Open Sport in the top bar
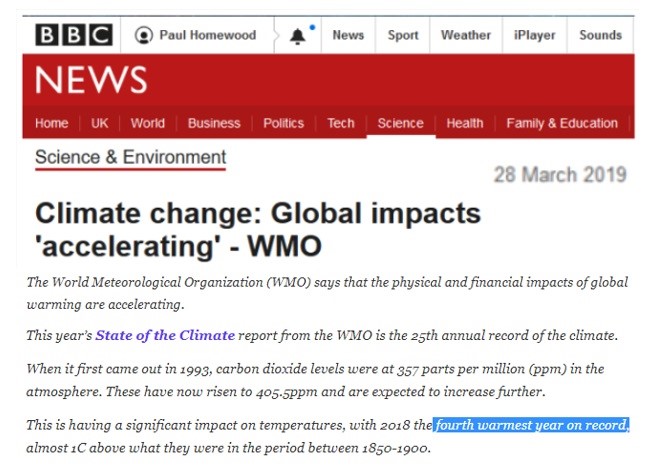Viewport: 657px width, 474px height. coord(403,36)
